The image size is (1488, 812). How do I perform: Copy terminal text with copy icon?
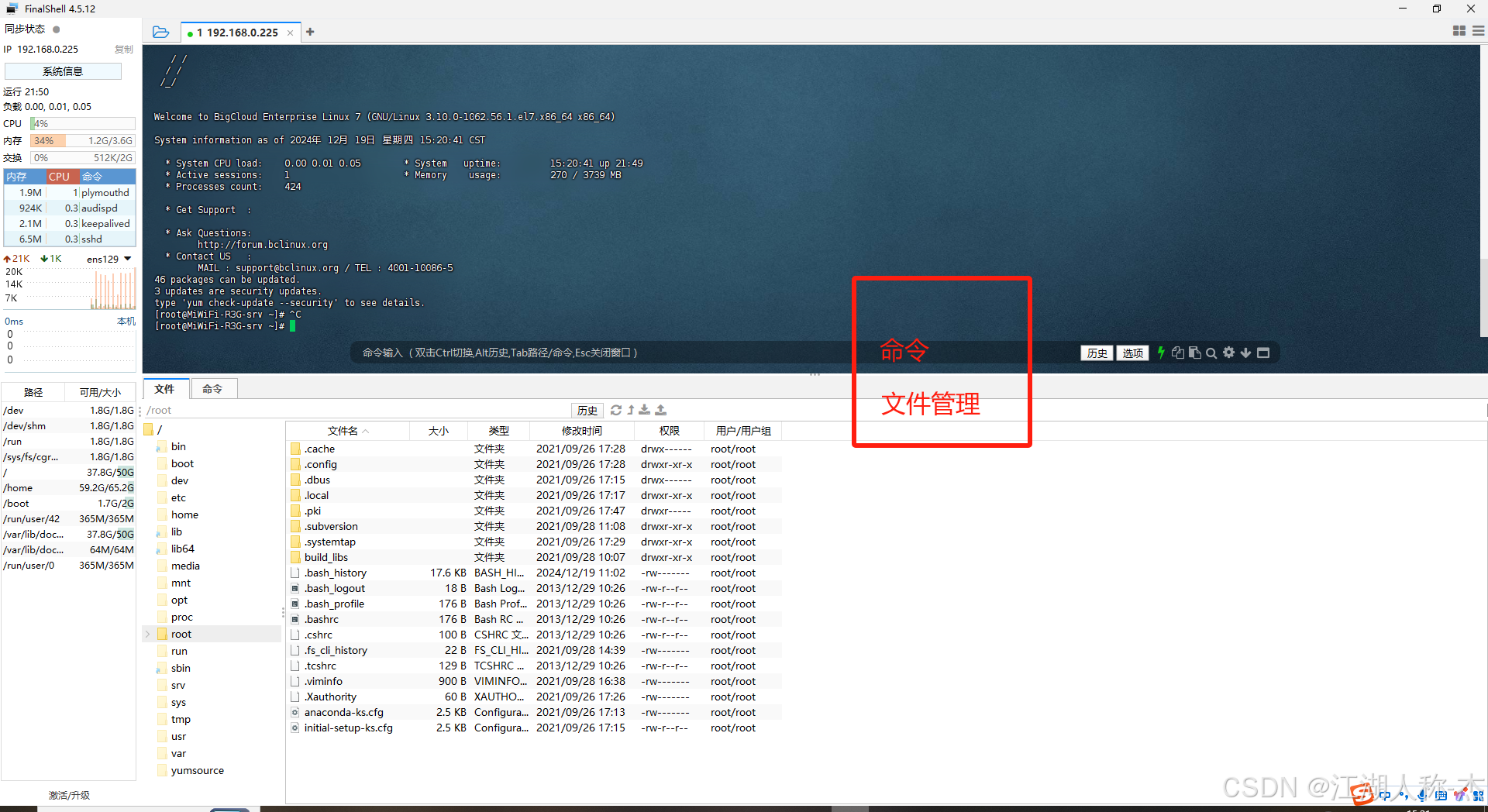1178,353
